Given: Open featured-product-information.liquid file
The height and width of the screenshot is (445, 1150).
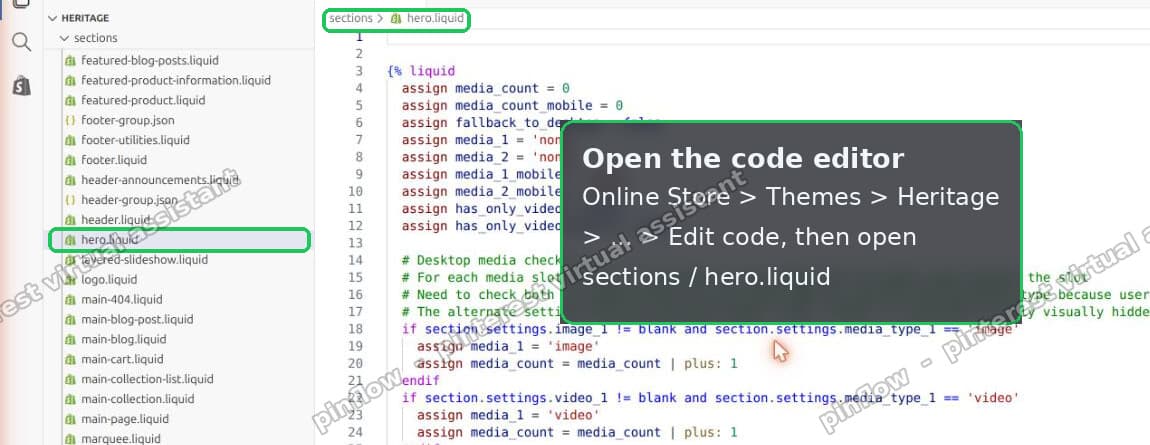Looking at the screenshot, I should pos(176,80).
